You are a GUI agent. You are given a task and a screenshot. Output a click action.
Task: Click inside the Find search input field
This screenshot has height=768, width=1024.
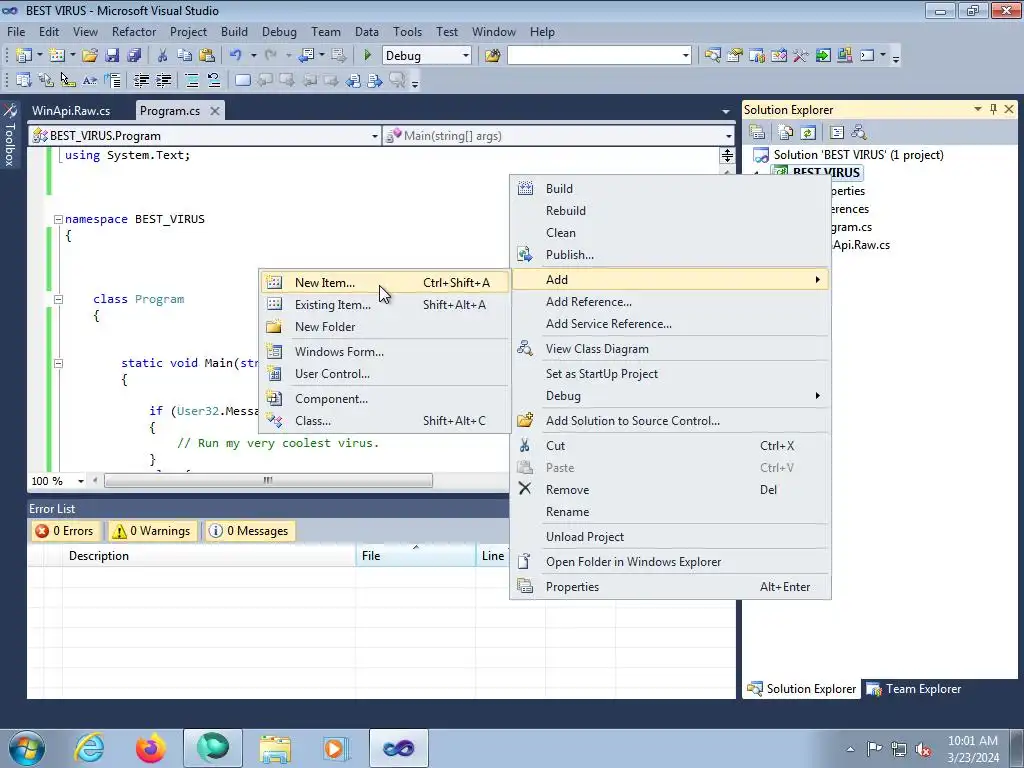tap(594, 56)
